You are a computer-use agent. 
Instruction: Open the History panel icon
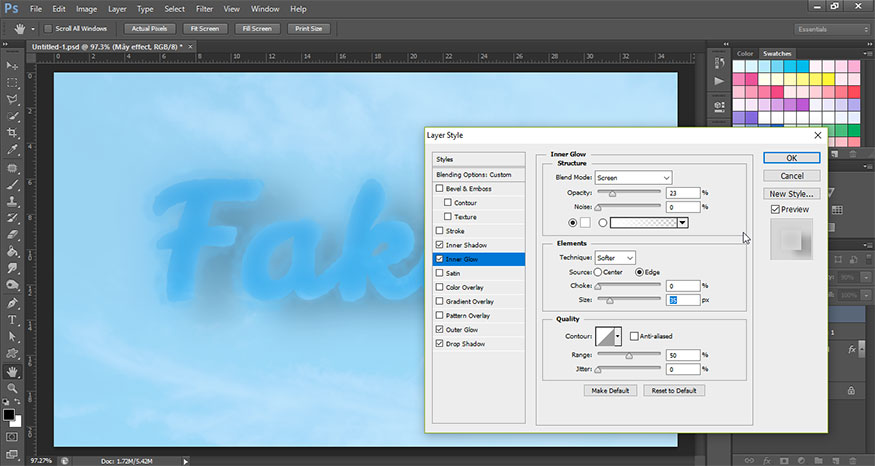pos(719,63)
